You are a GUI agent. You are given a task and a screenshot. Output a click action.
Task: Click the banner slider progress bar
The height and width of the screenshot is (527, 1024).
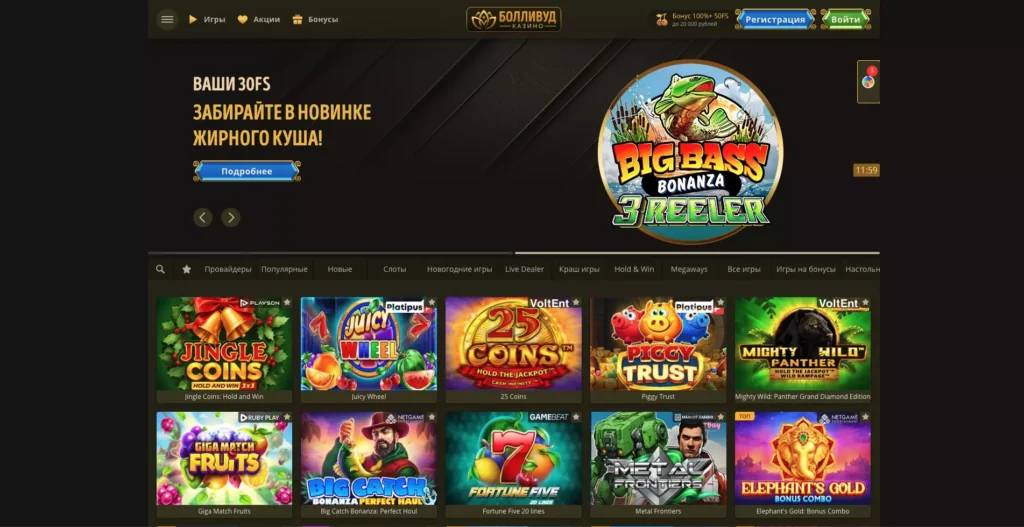513,253
